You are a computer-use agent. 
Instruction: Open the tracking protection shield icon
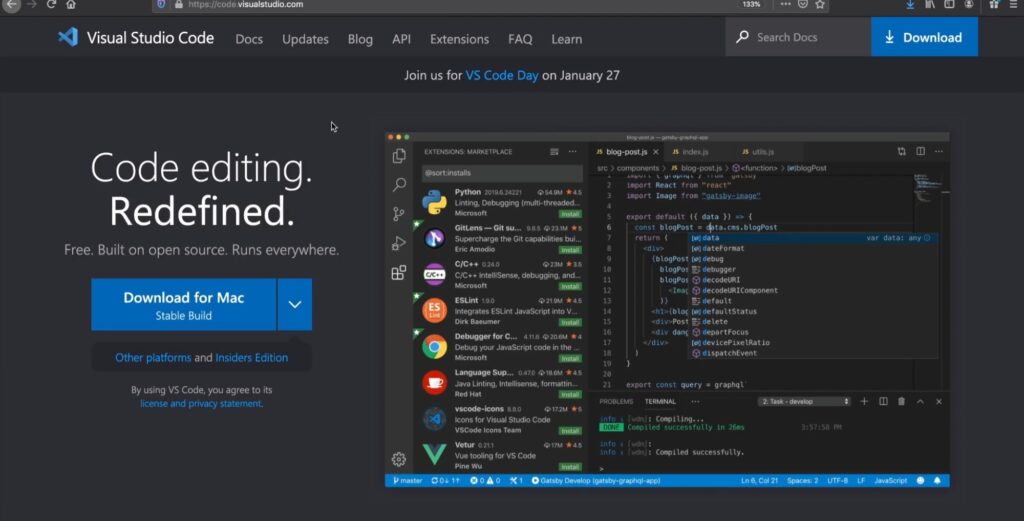161,5
